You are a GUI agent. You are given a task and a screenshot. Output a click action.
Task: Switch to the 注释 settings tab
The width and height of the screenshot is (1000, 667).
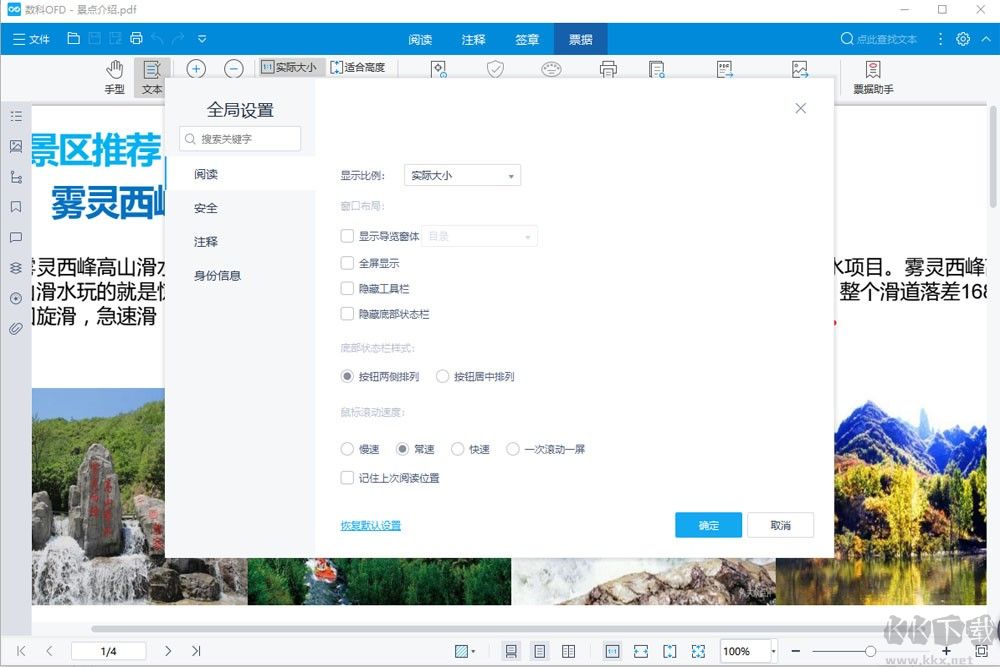point(204,241)
